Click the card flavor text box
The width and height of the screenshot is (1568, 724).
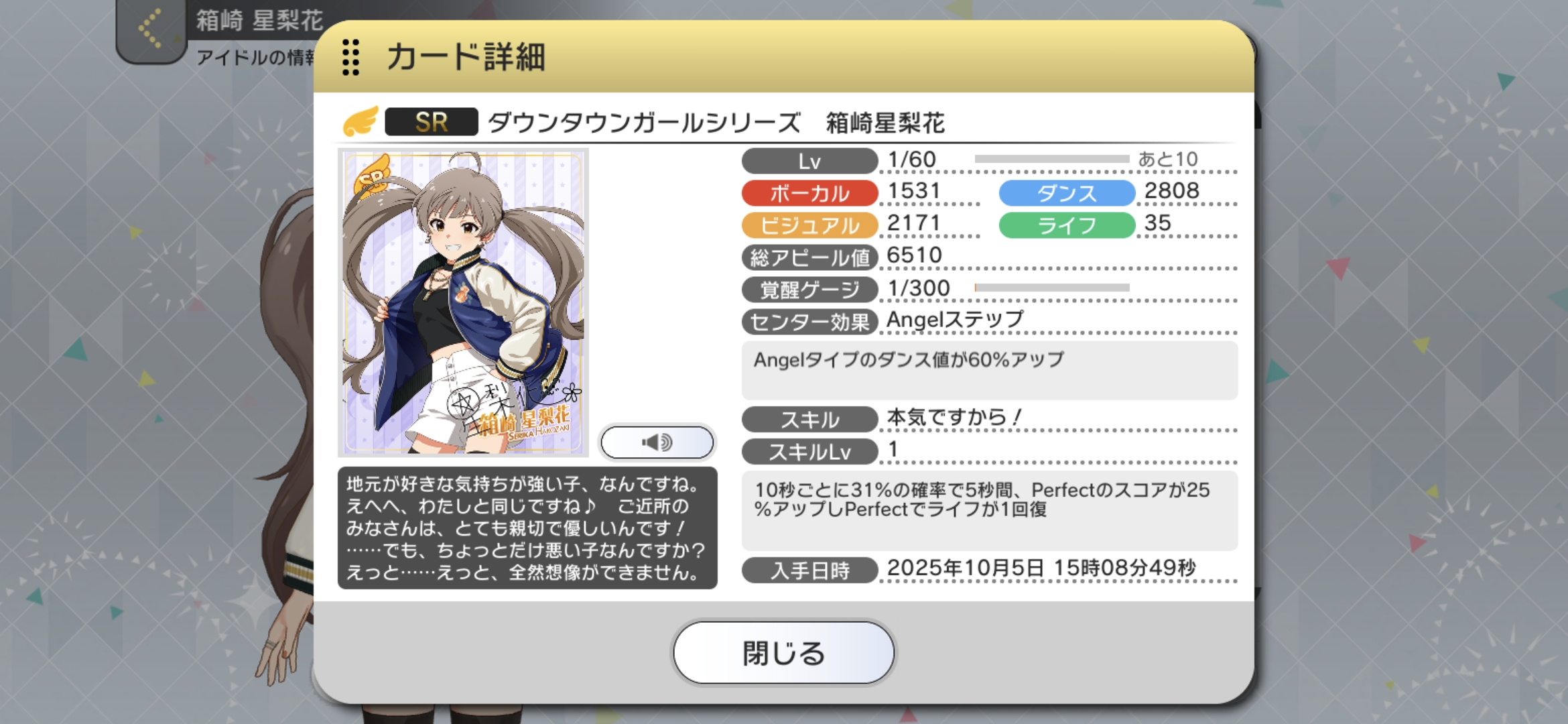(527, 528)
